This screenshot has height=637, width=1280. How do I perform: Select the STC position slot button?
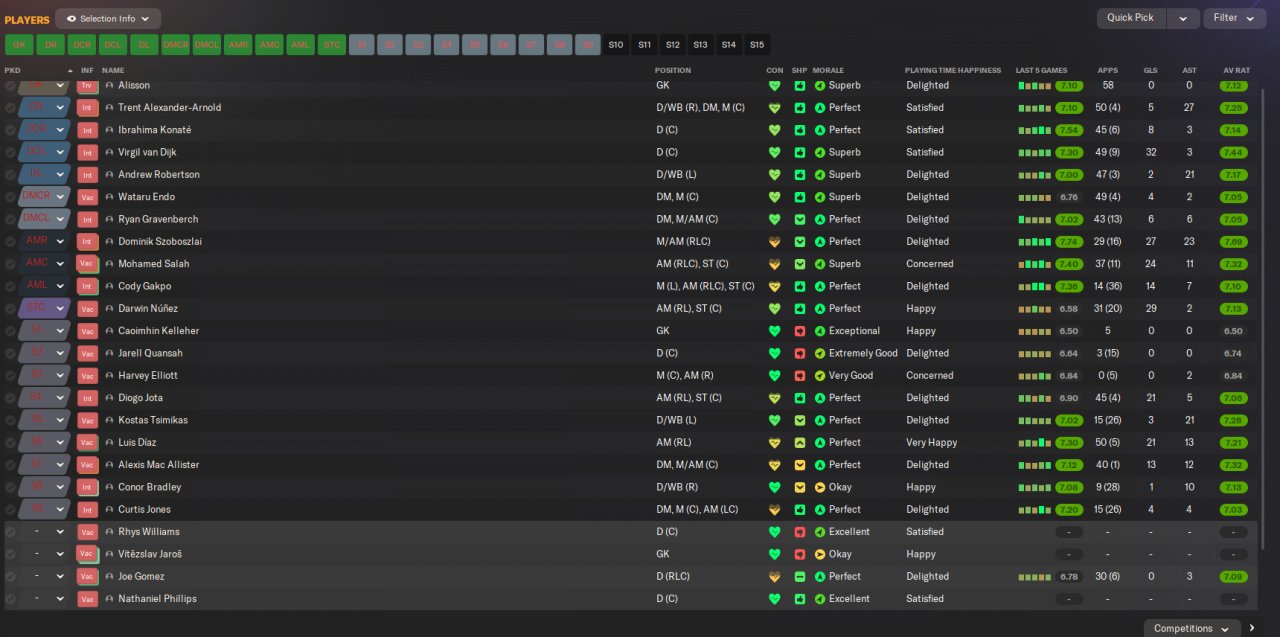(331, 45)
